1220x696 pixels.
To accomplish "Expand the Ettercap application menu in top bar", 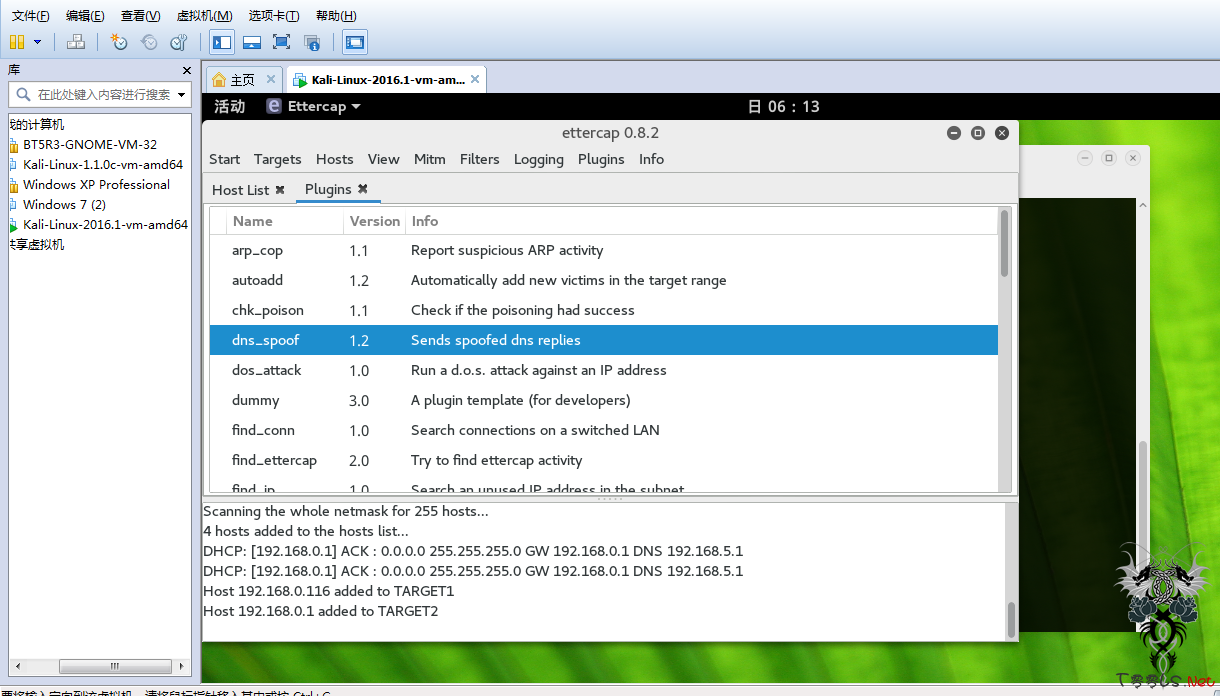I will [x=314, y=106].
